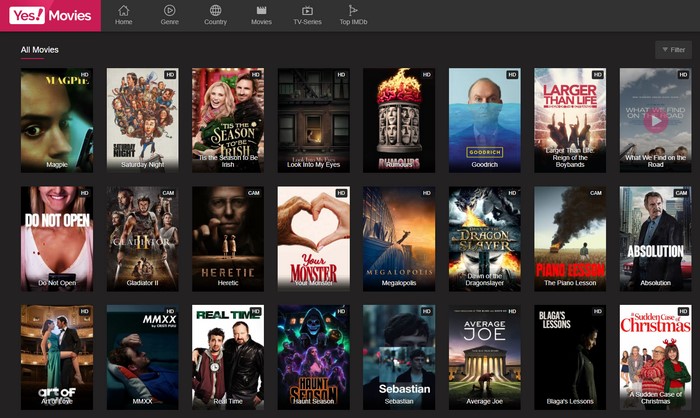Screen dimensions: 700x418
Task: Open the Saturday Night movie poster
Action: [x=142, y=120]
